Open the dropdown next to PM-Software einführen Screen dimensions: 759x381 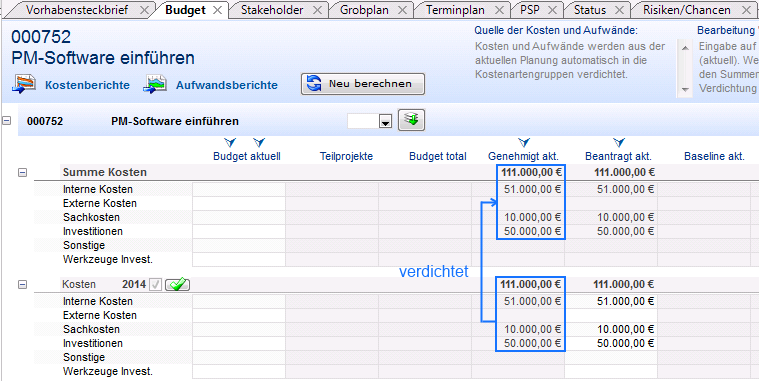(x=385, y=122)
